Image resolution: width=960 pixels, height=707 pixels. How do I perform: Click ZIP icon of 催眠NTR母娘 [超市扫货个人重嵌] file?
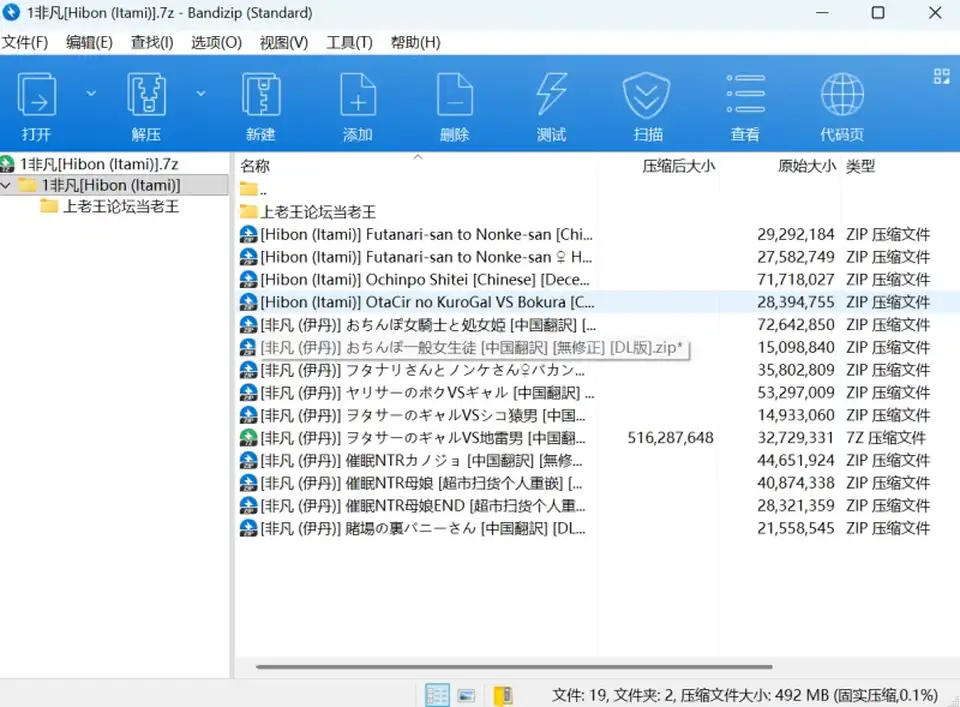click(x=248, y=483)
